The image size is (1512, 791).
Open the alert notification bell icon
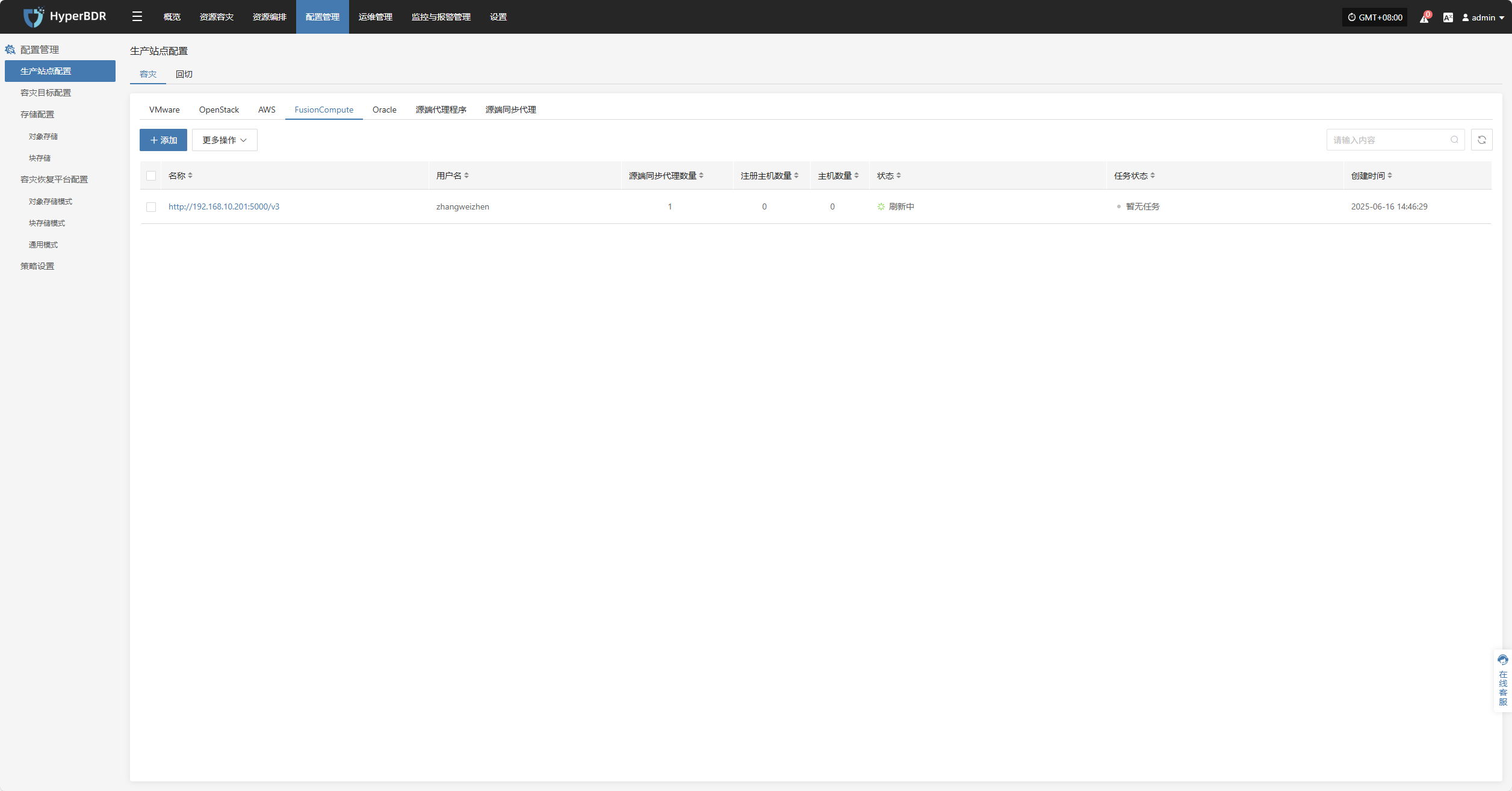click(1424, 17)
